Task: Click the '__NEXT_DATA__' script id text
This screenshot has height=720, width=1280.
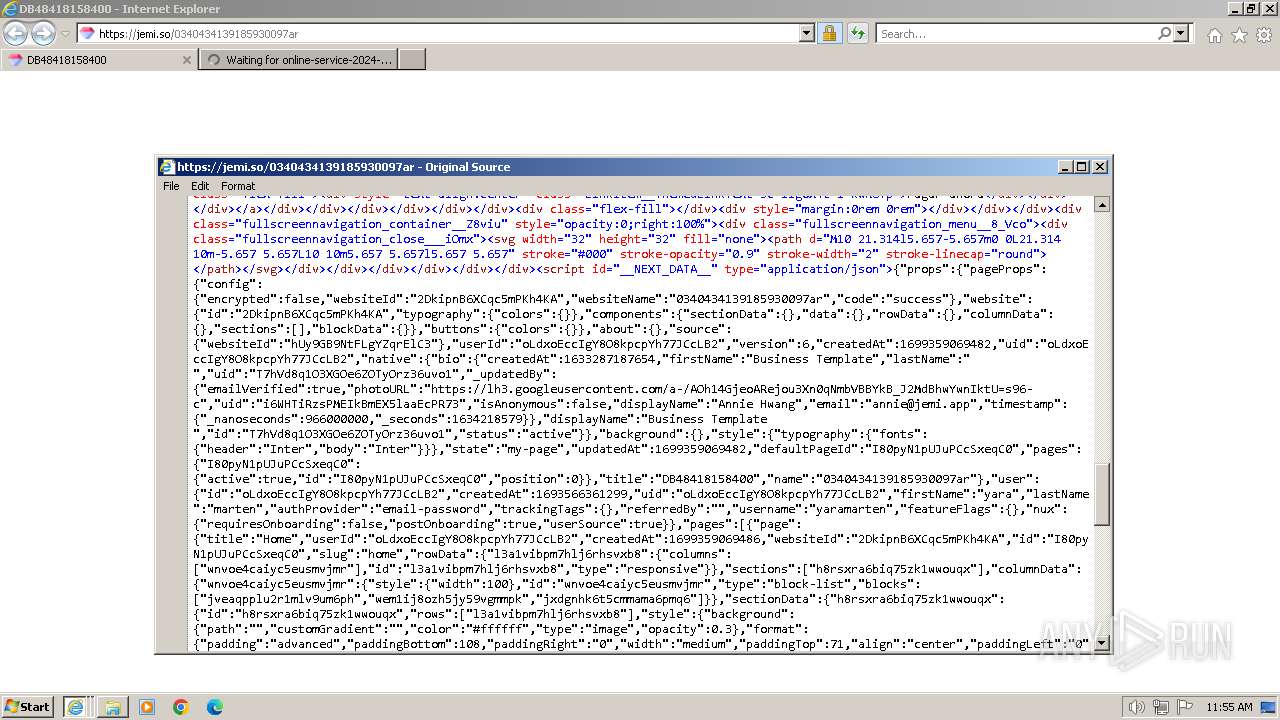Action: 665,269
